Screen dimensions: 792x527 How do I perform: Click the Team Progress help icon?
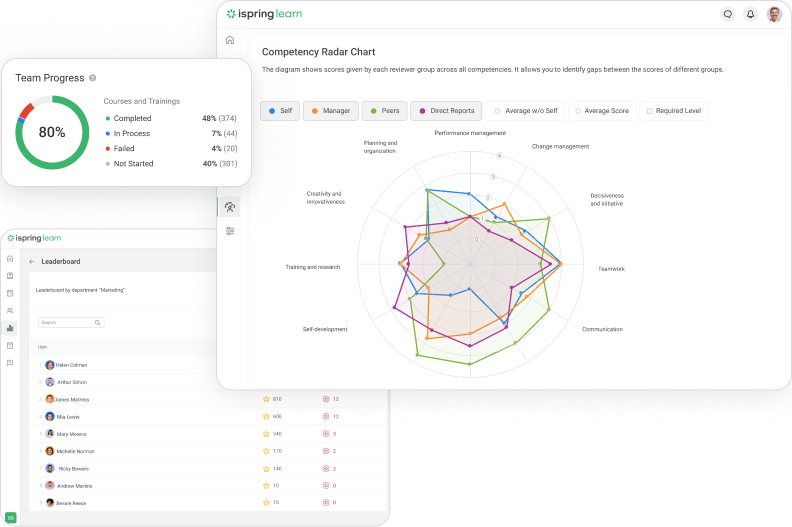tap(92, 78)
